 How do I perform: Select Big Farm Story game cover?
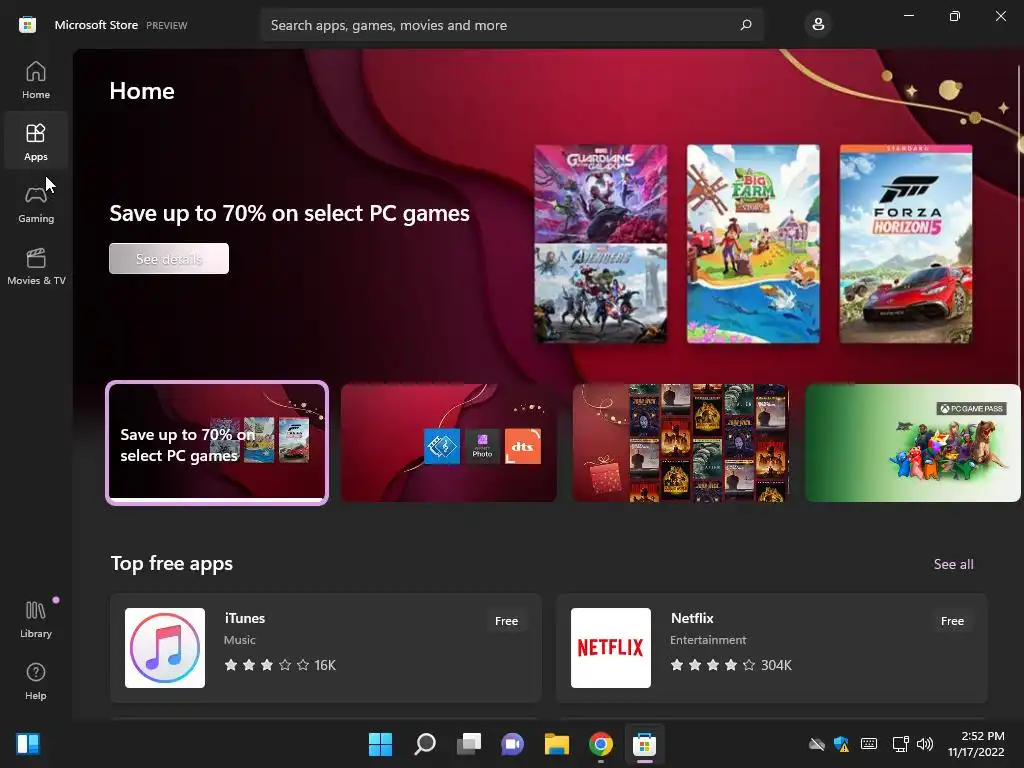coord(753,244)
